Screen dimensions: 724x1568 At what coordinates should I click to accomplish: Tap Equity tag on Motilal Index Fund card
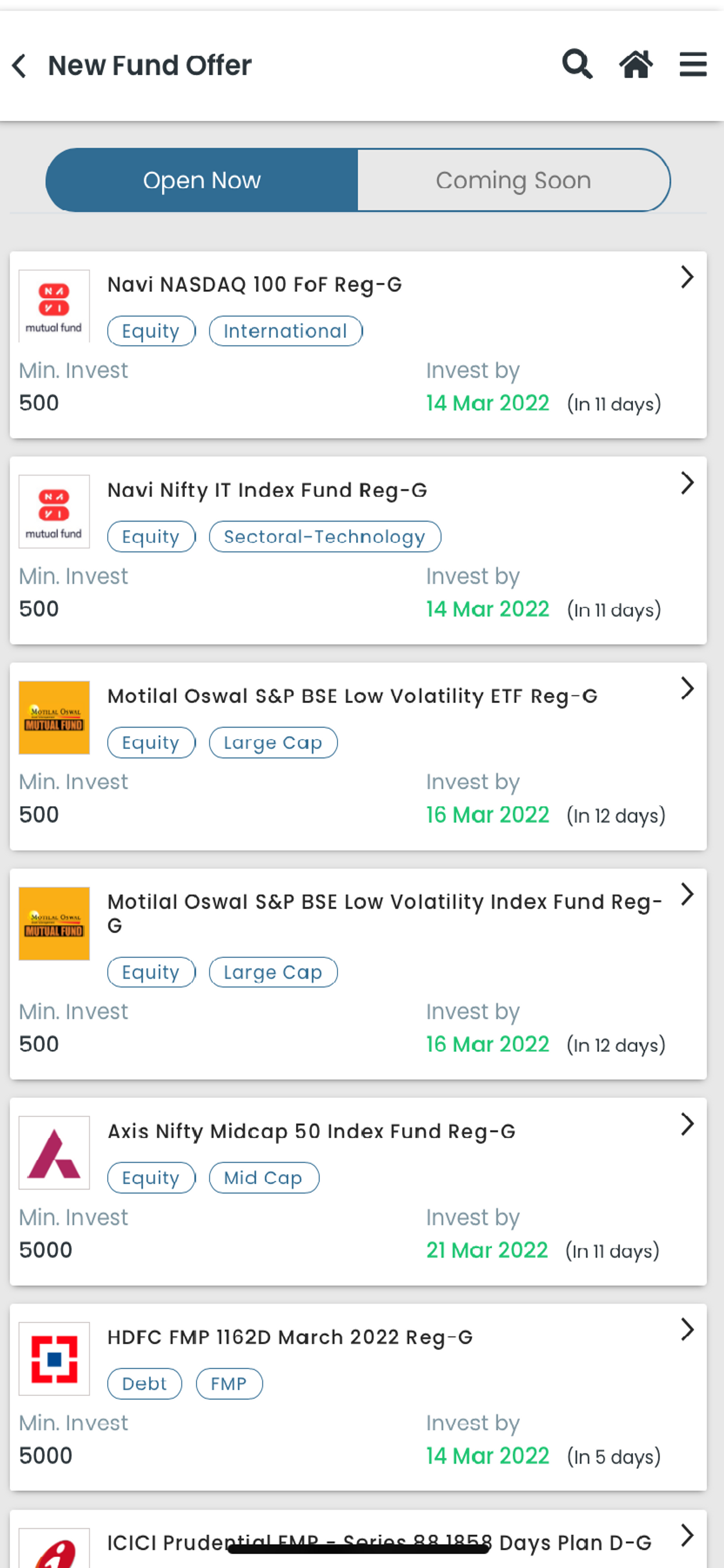151,972
